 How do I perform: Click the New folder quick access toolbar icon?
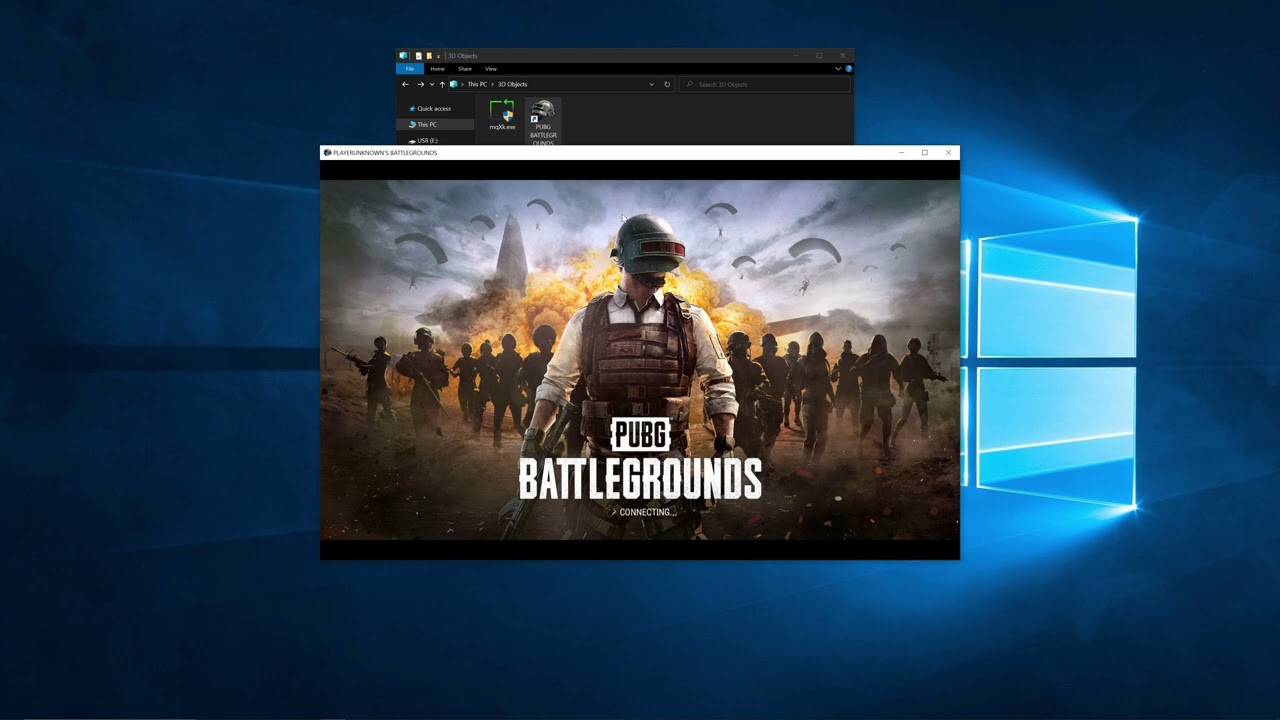429,56
